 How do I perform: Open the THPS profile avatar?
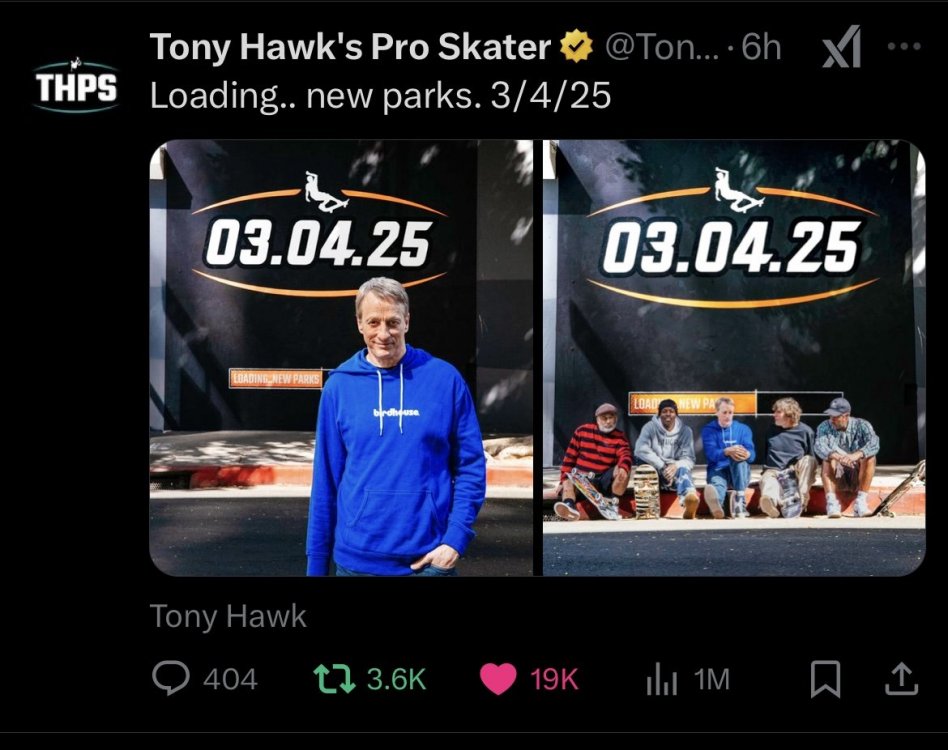click(76, 86)
